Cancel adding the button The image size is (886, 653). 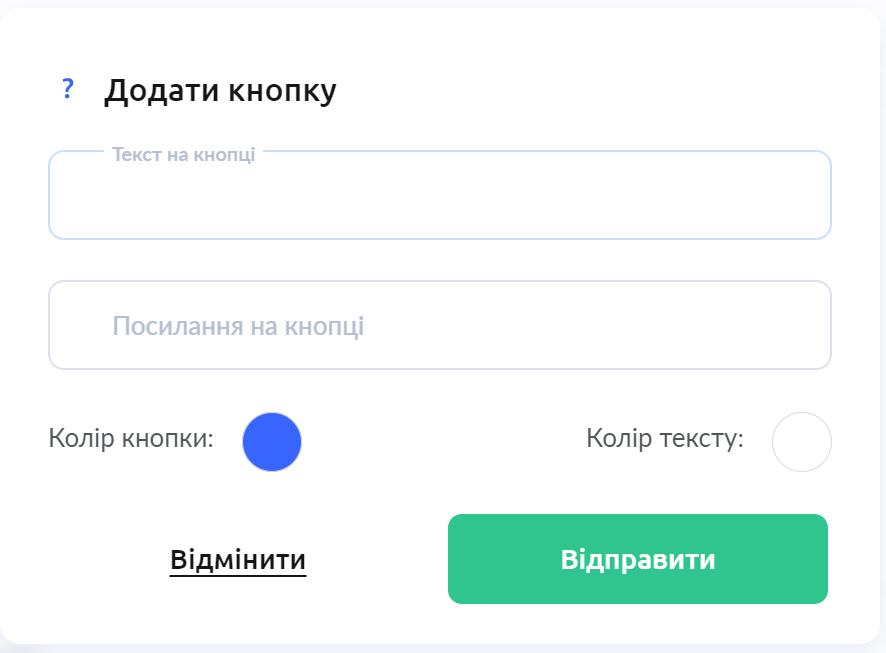point(238,559)
